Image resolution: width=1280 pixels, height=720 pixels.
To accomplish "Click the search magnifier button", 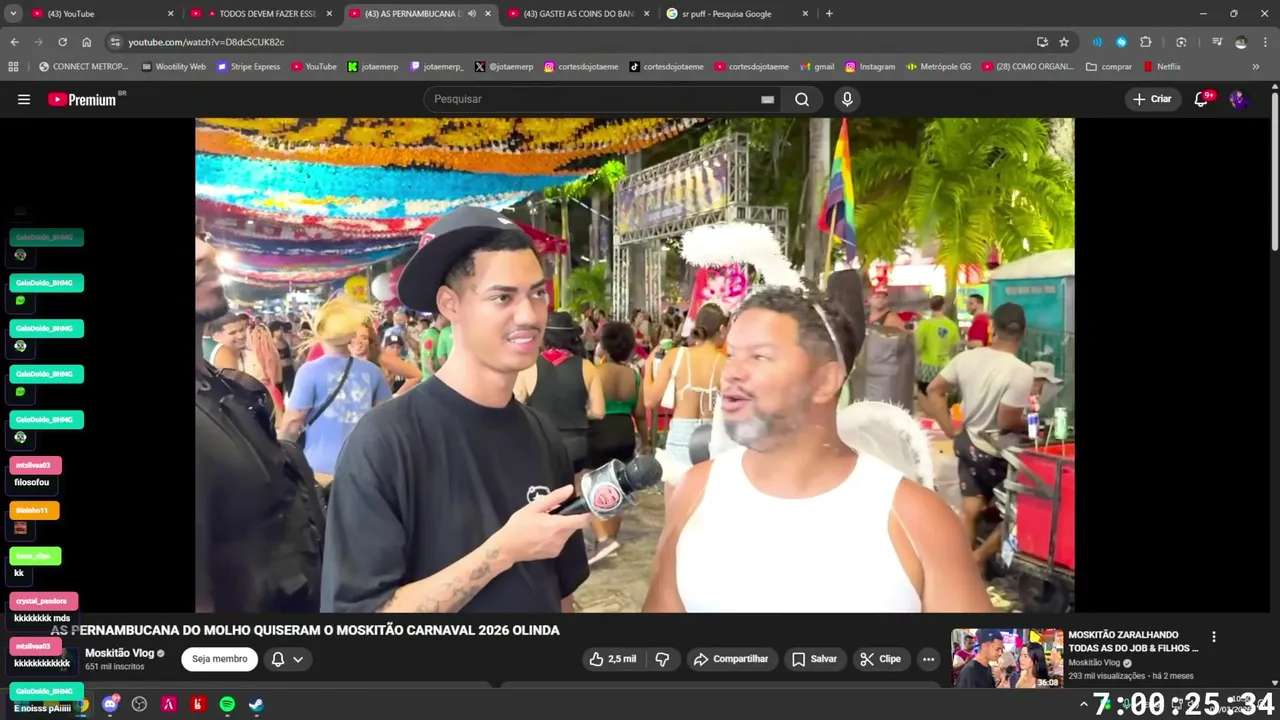I will tap(802, 99).
